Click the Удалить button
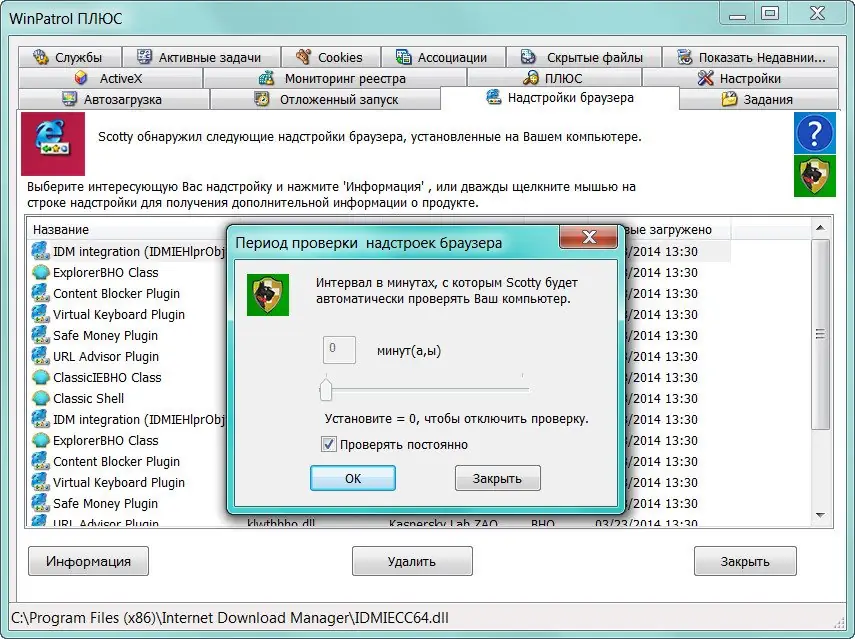 412,561
